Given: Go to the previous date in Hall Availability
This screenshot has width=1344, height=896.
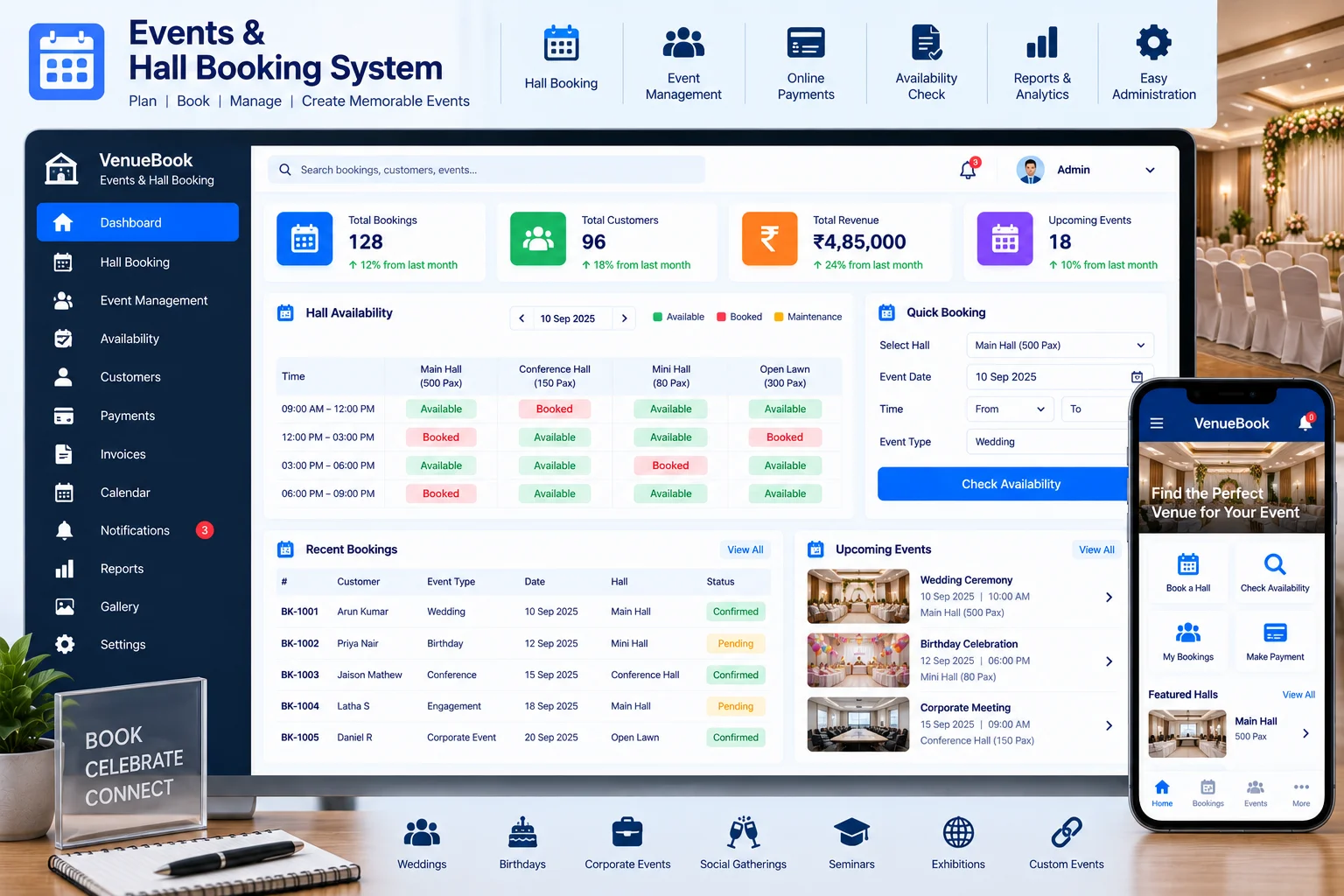Looking at the screenshot, I should click(x=521, y=318).
